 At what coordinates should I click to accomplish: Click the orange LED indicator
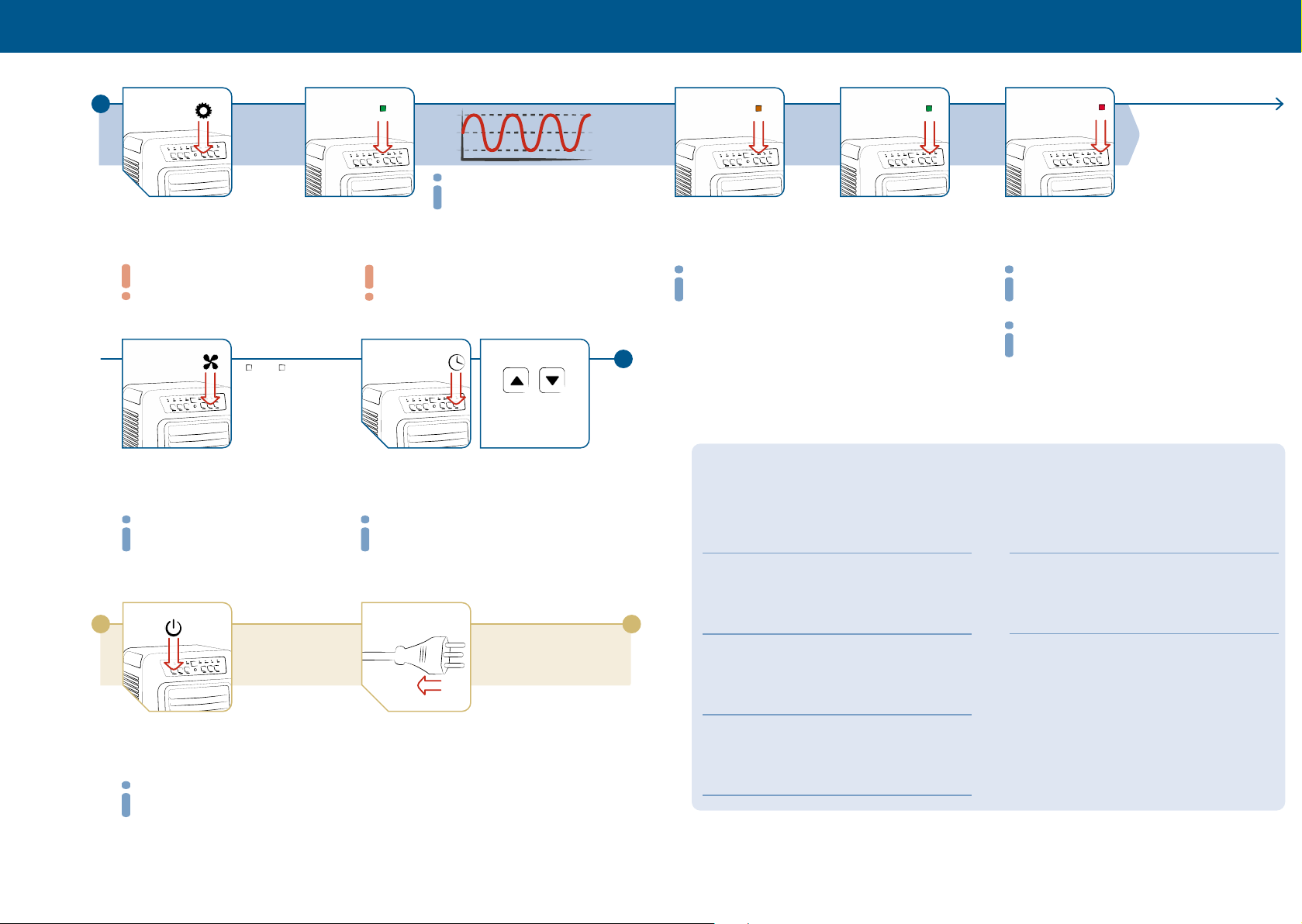(x=758, y=109)
